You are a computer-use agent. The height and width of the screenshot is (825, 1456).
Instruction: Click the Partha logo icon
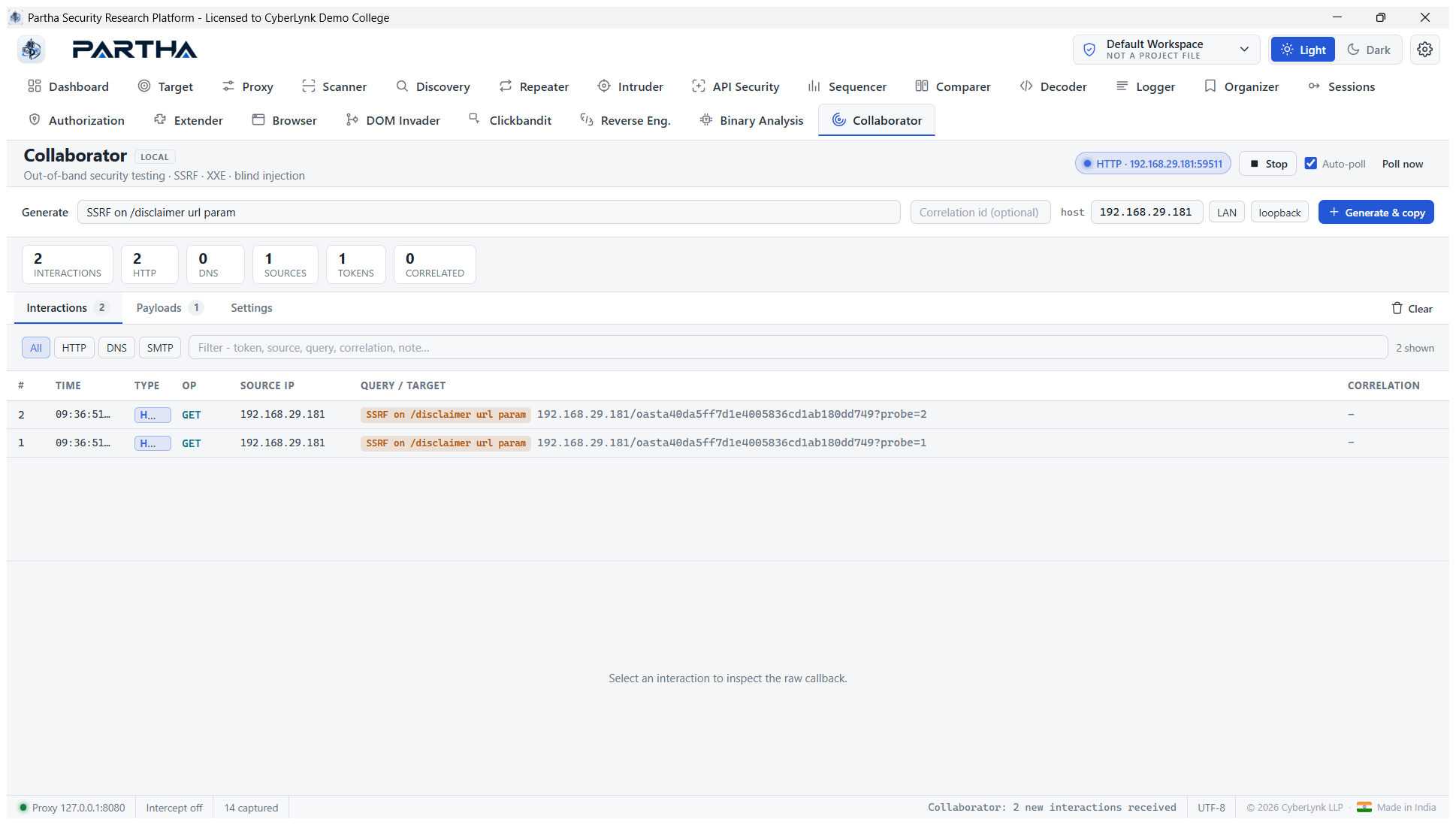point(31,50)
